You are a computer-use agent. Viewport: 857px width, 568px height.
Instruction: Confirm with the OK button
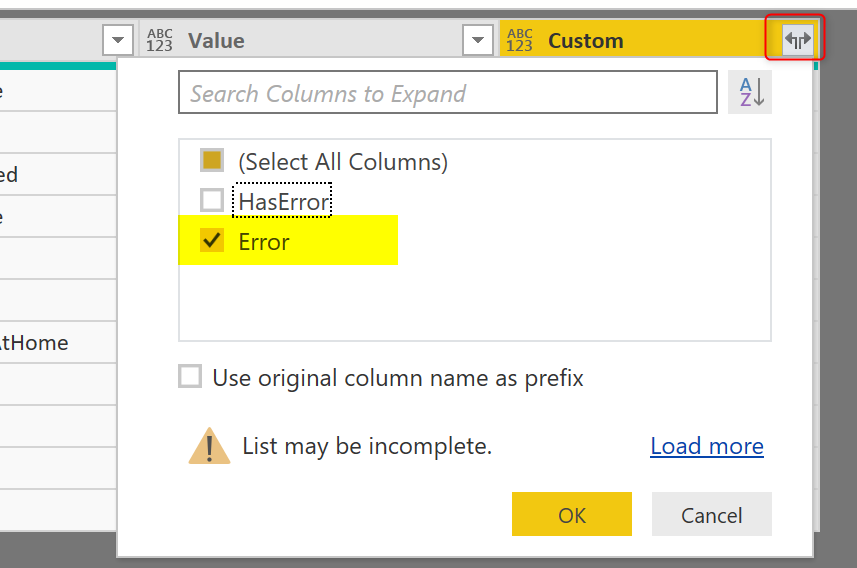(x=571, y=515)
